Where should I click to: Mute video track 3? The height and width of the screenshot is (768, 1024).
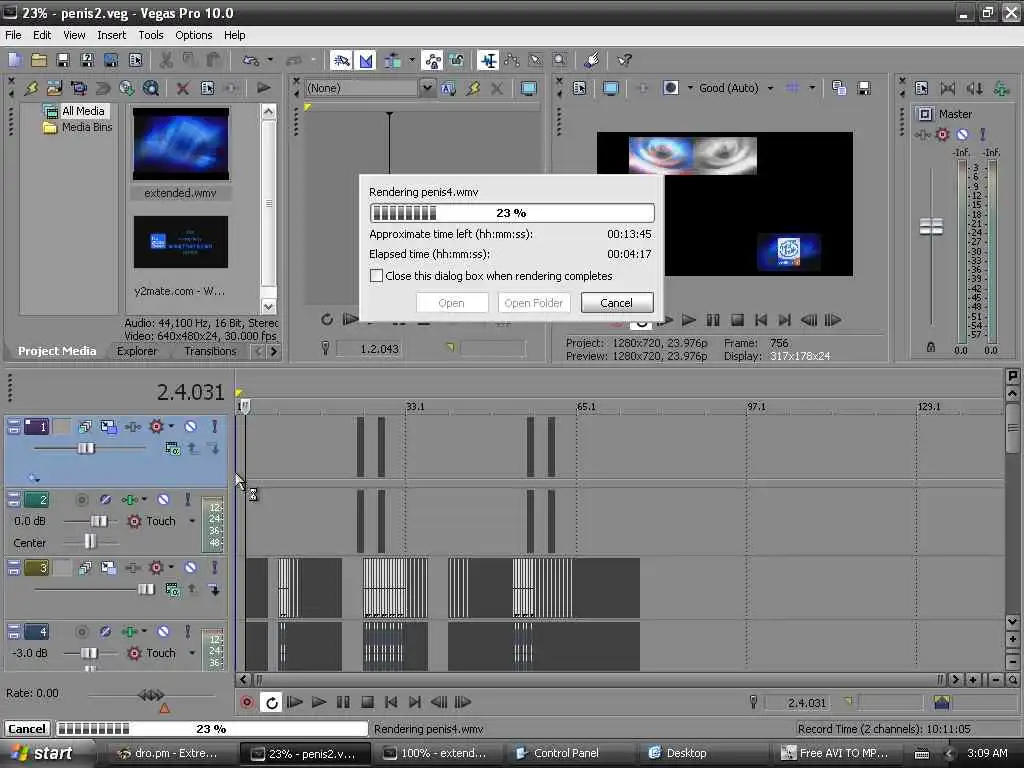click(x=190, y=568)
